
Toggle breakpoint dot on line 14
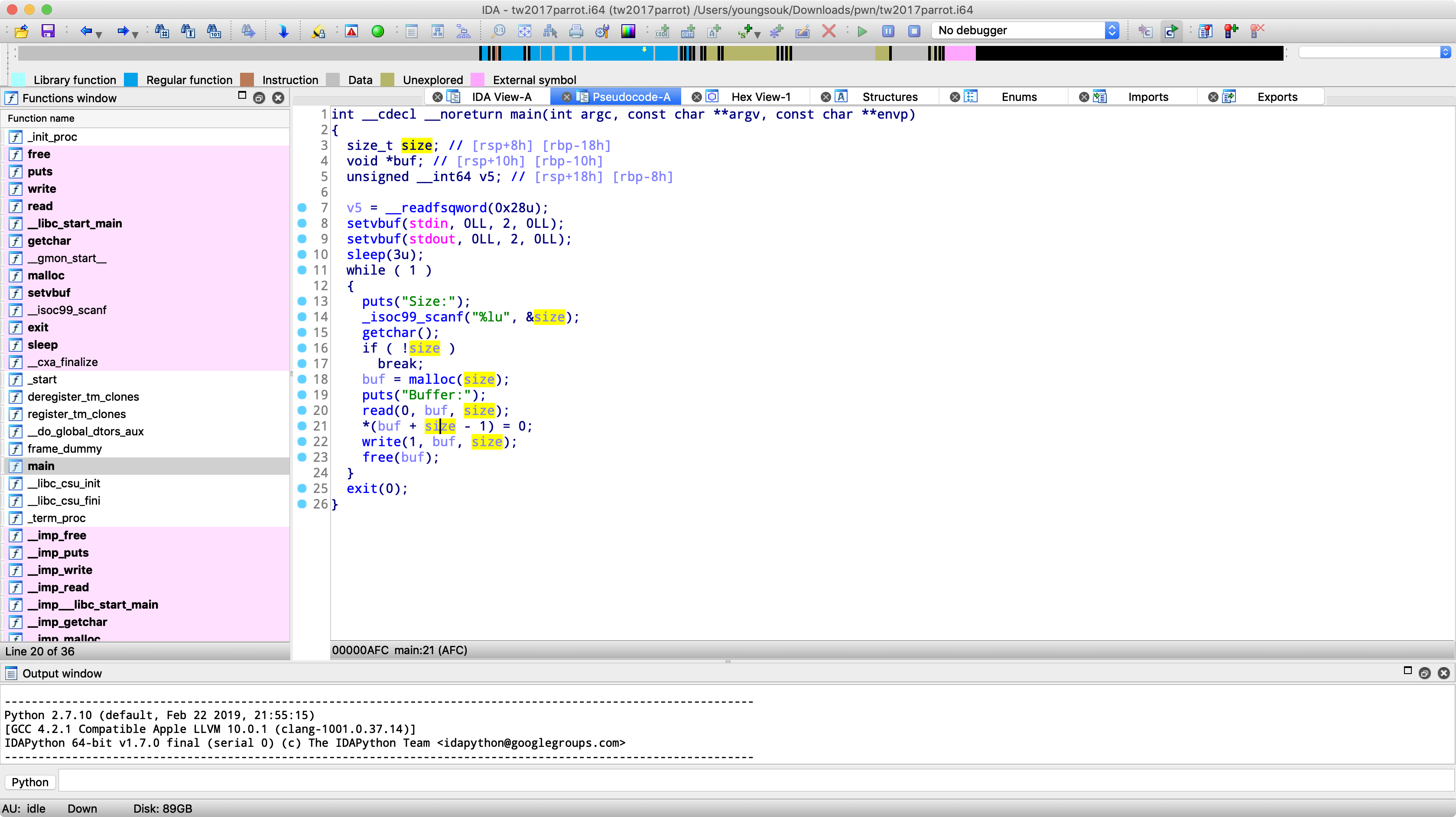[x=302, y=316]
